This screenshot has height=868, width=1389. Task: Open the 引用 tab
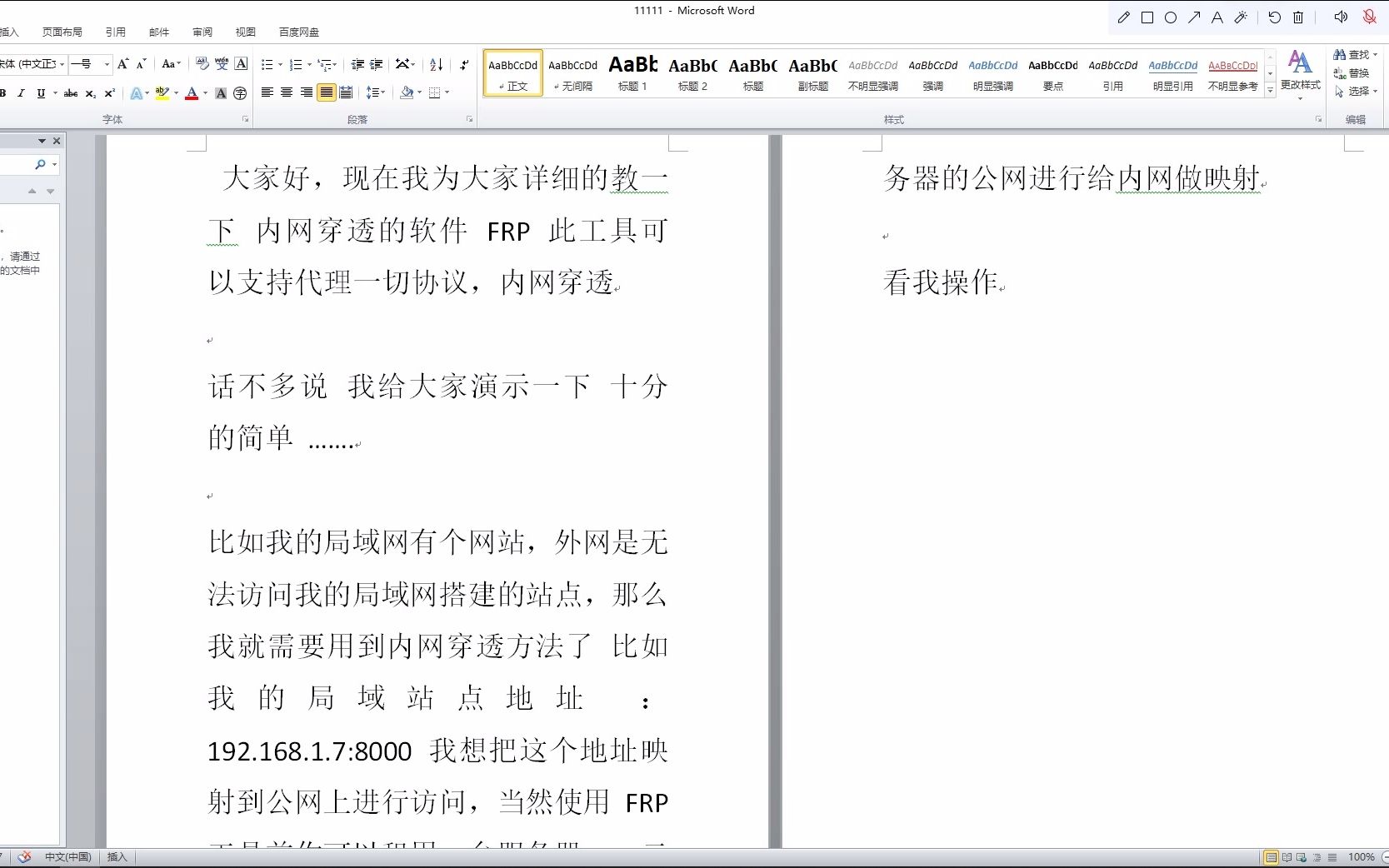click(116, 32)
